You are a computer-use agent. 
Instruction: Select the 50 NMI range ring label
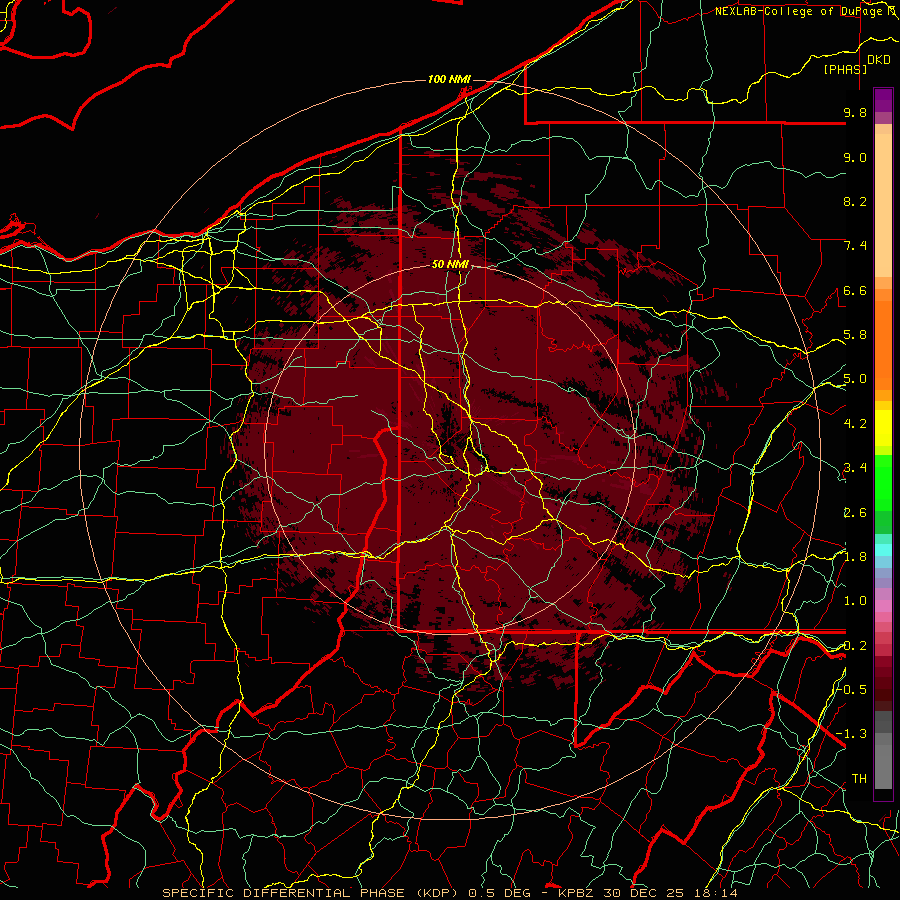[451, 264]
